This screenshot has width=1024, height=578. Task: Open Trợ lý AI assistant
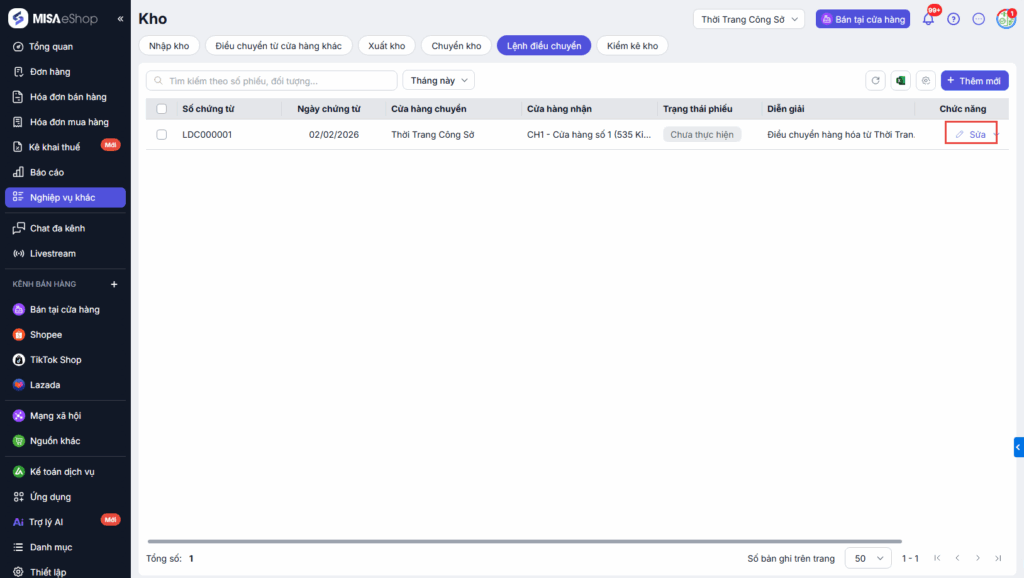click(x=46, y=522)
